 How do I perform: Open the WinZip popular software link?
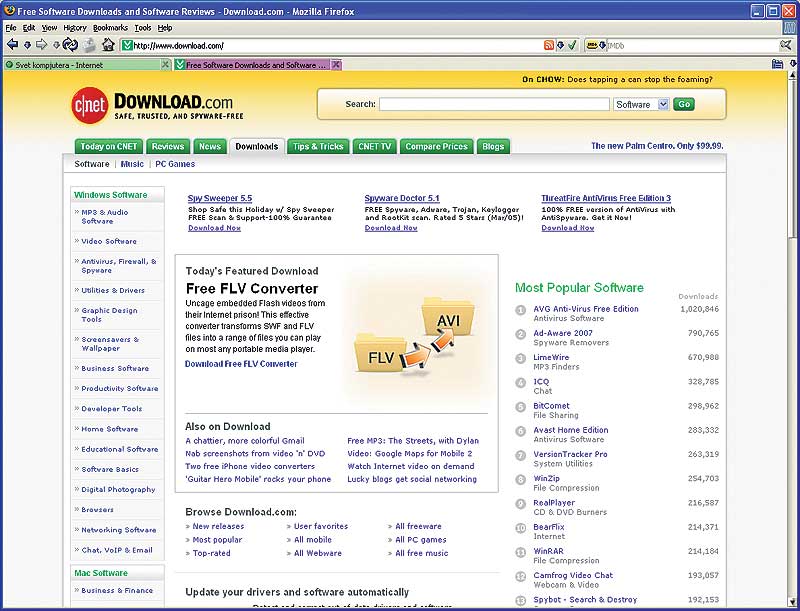pyautogui.click(x=546, y=478)
